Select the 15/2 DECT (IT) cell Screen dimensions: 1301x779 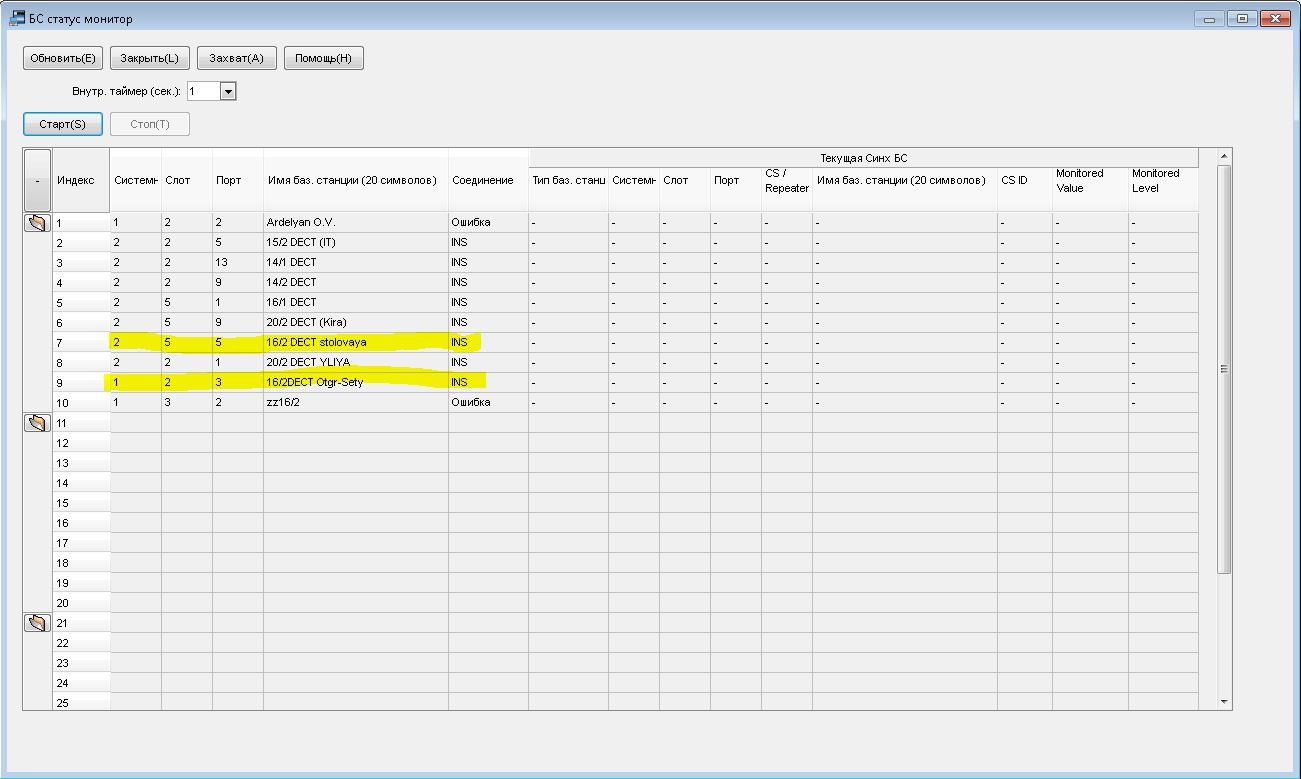[356, 242]
